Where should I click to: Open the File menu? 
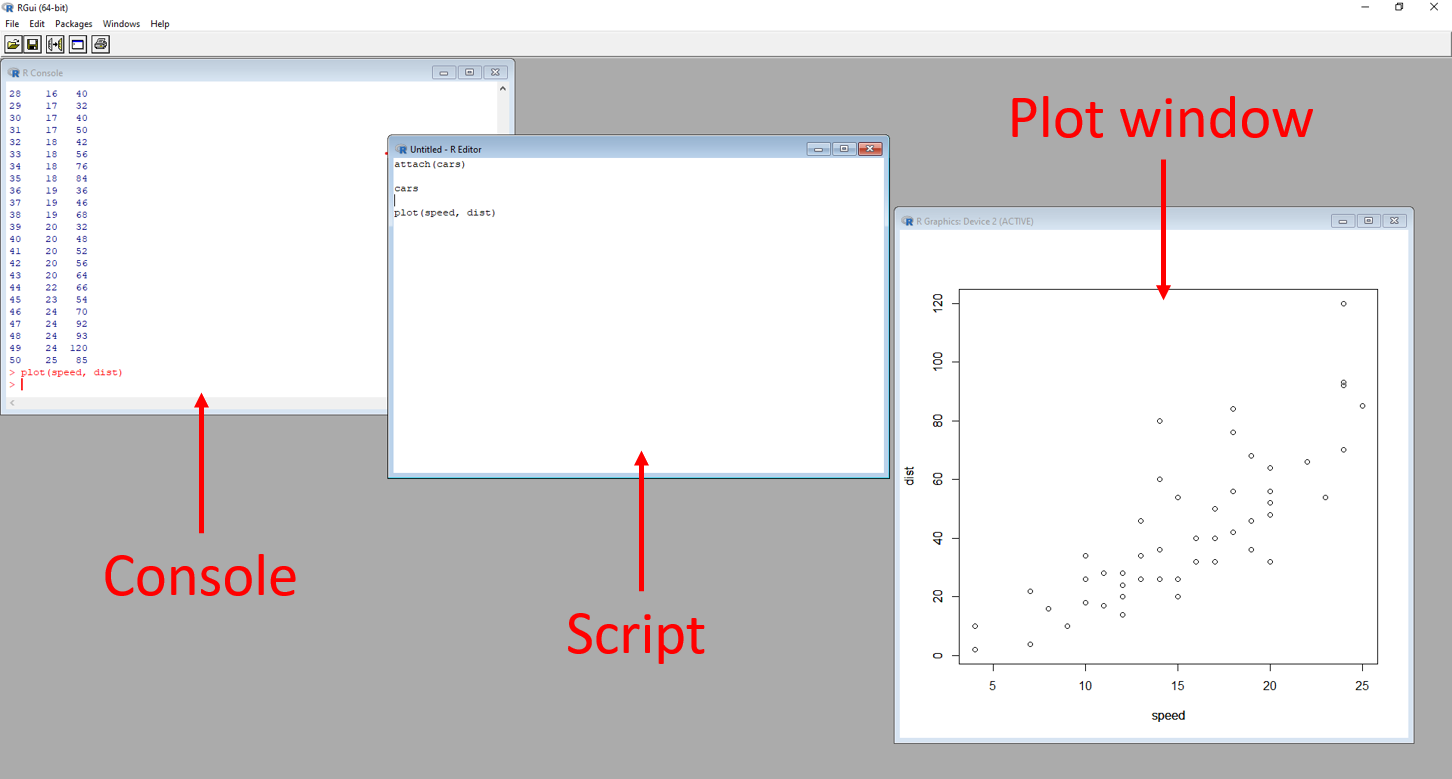point(12,24)
